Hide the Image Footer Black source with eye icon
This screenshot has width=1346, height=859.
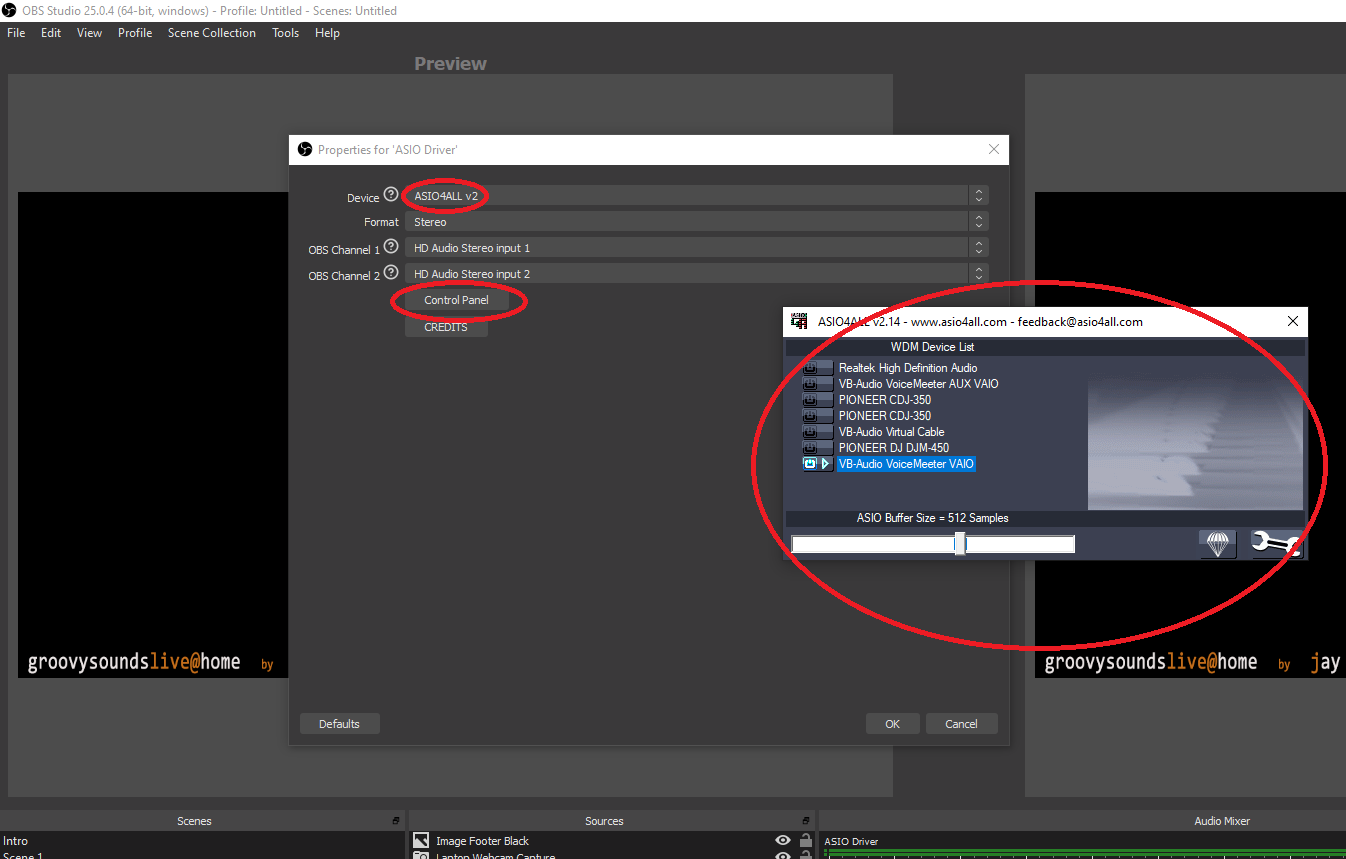[x=783, y=841]
